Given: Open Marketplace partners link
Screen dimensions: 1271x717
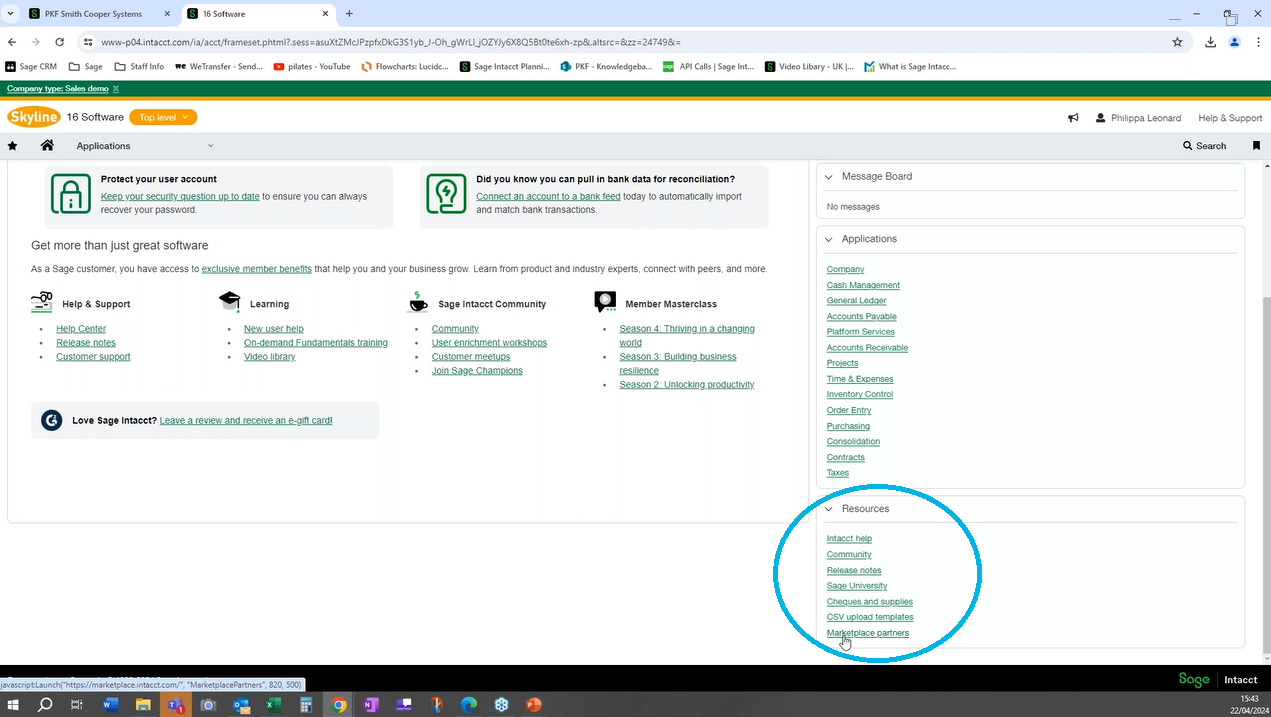Looking at the screenshot, I should pos(868,633).
